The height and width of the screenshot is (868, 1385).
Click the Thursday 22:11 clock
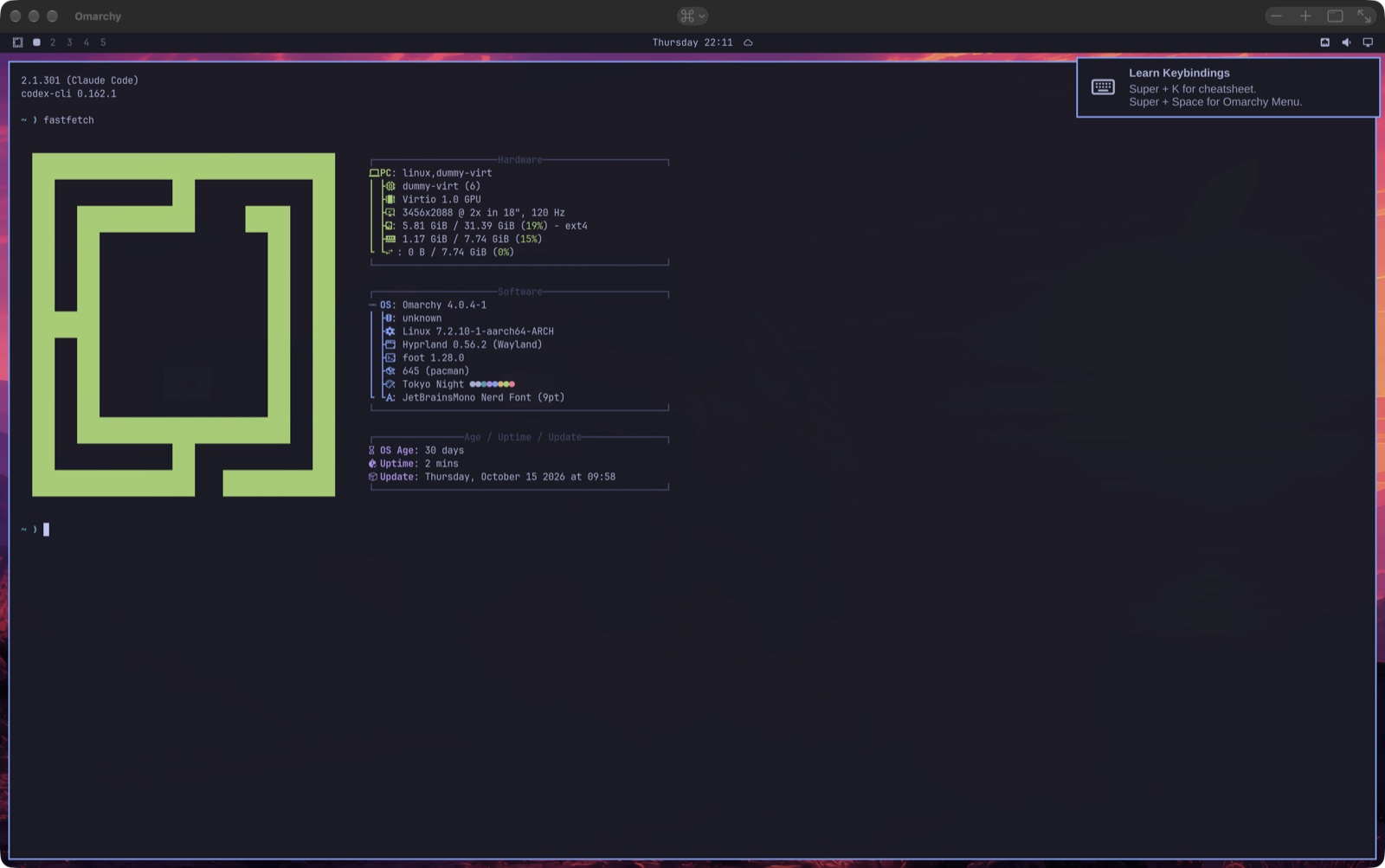coord(692,42)
